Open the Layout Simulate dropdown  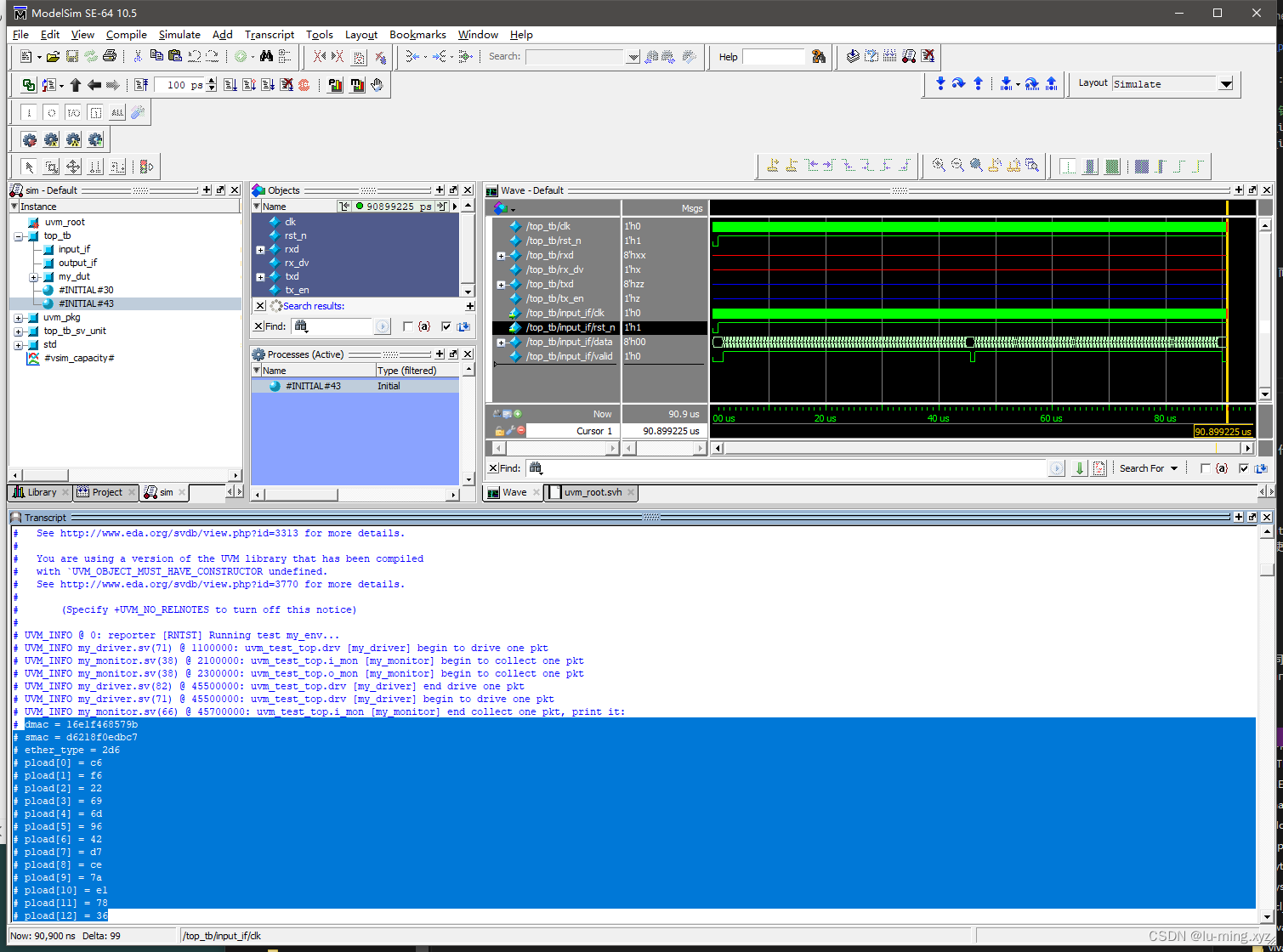click(1225, 84)
